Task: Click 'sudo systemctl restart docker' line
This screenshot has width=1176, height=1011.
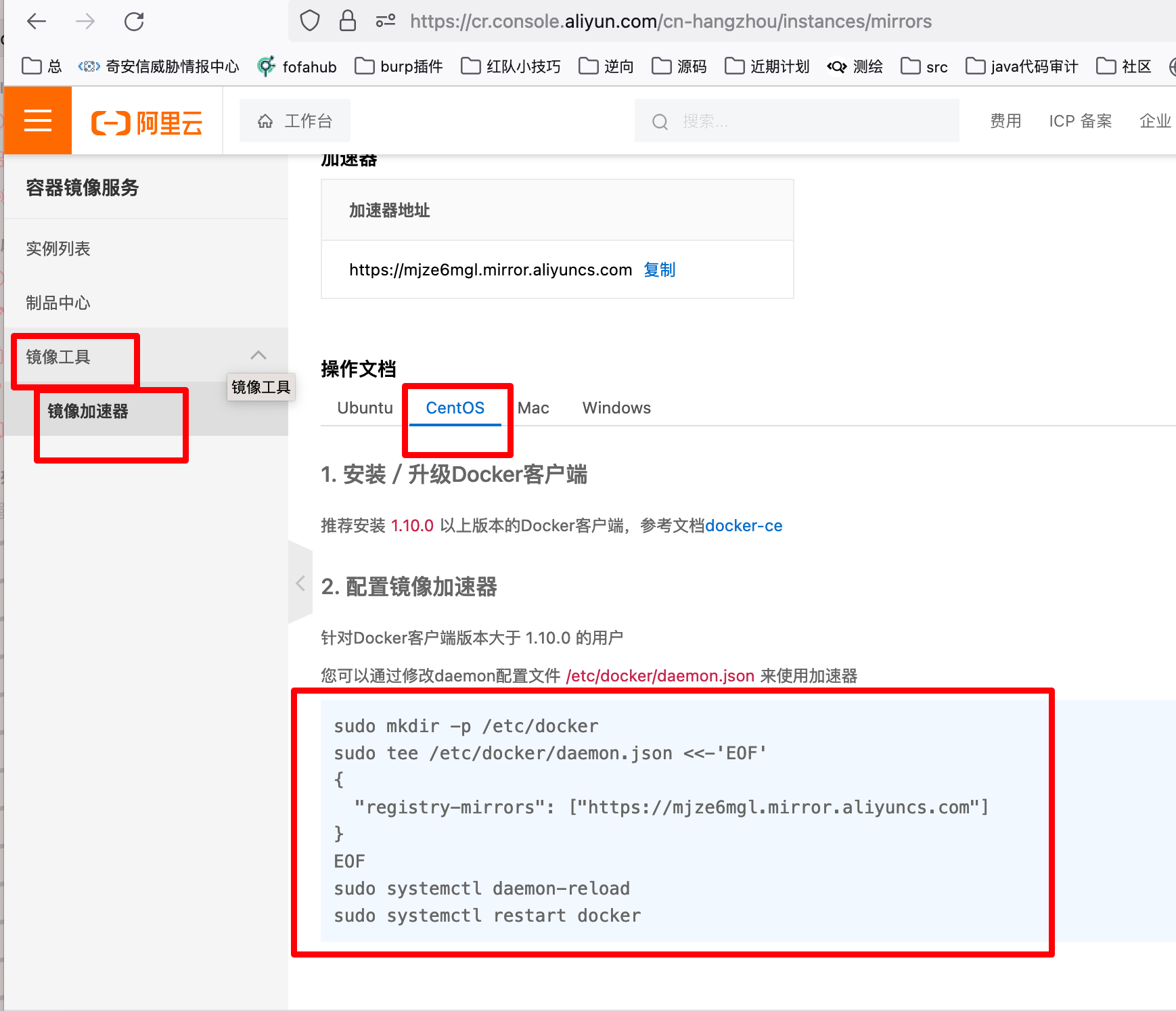Action: click(487, 916)
